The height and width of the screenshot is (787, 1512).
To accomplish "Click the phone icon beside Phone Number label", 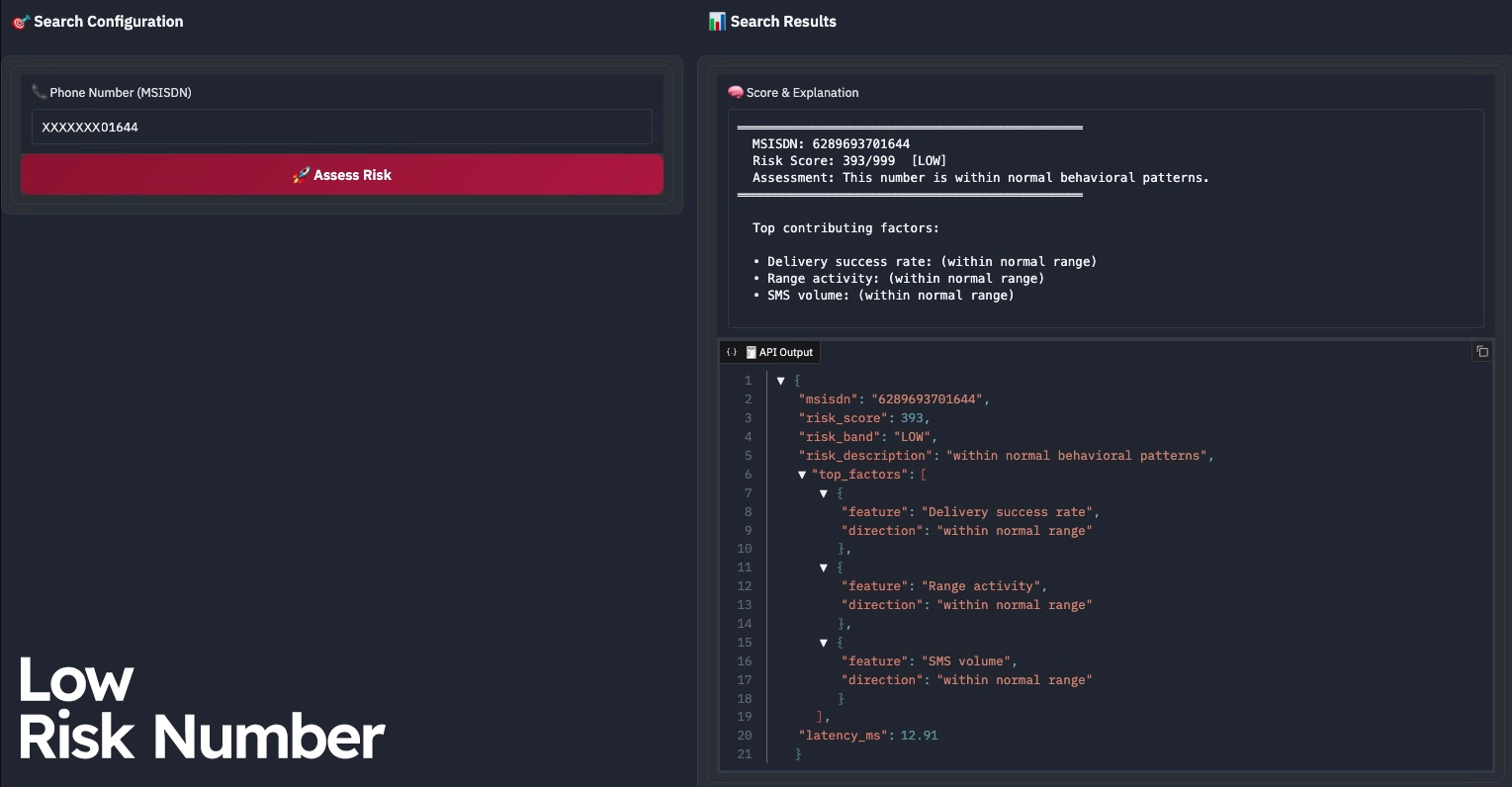I will pos(40,92).
